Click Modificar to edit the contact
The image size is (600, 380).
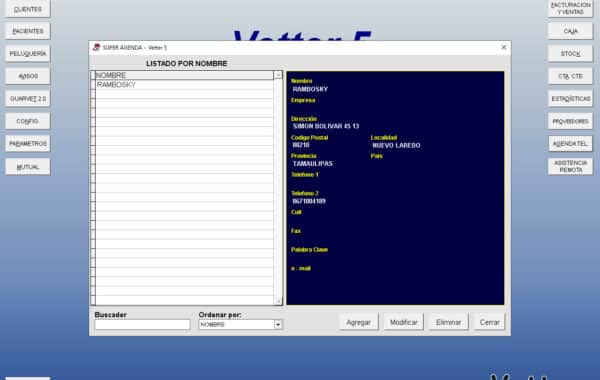click(x=403, y=322)
